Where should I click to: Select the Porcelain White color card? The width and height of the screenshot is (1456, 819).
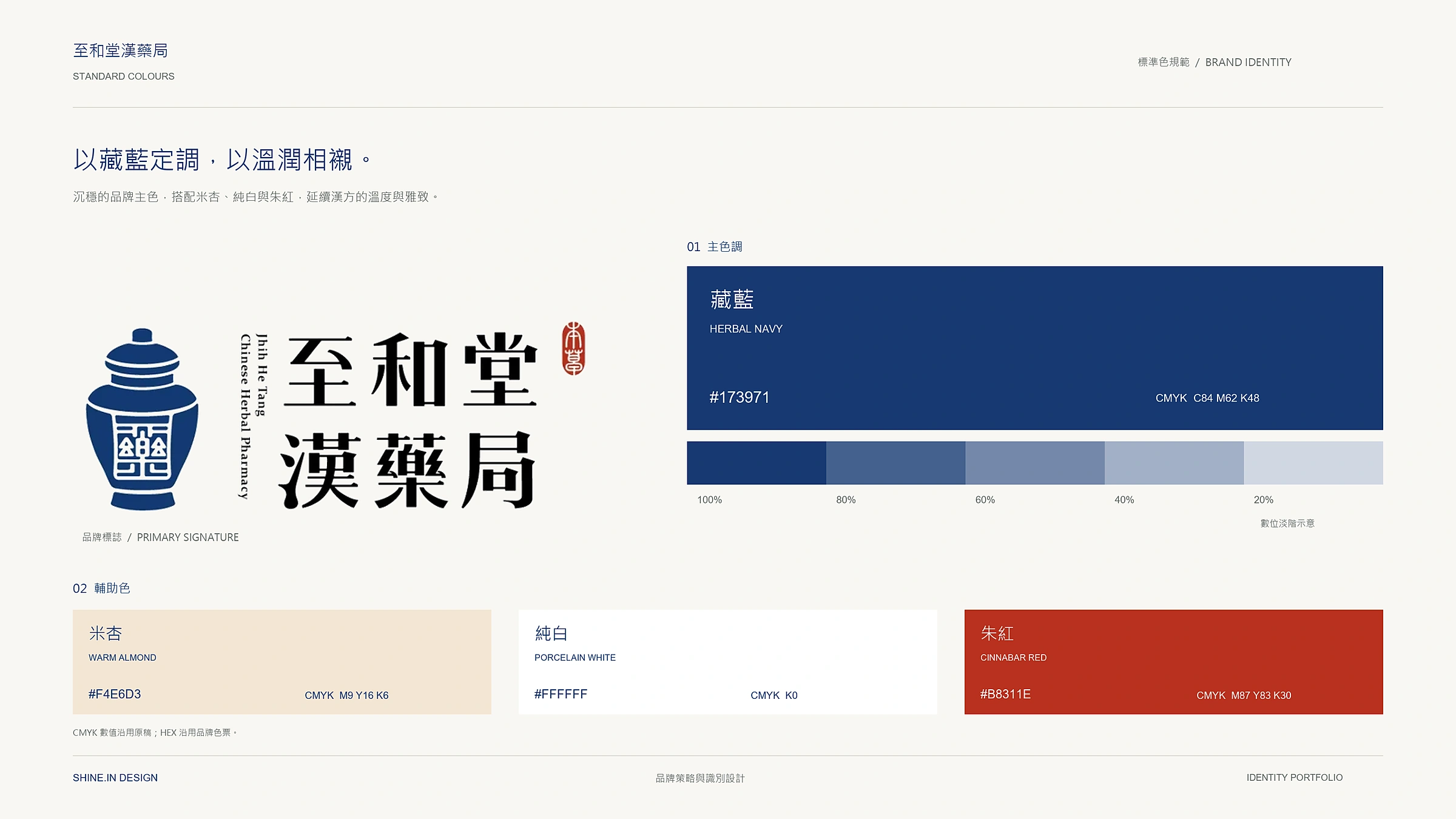[x=728, y=662]
